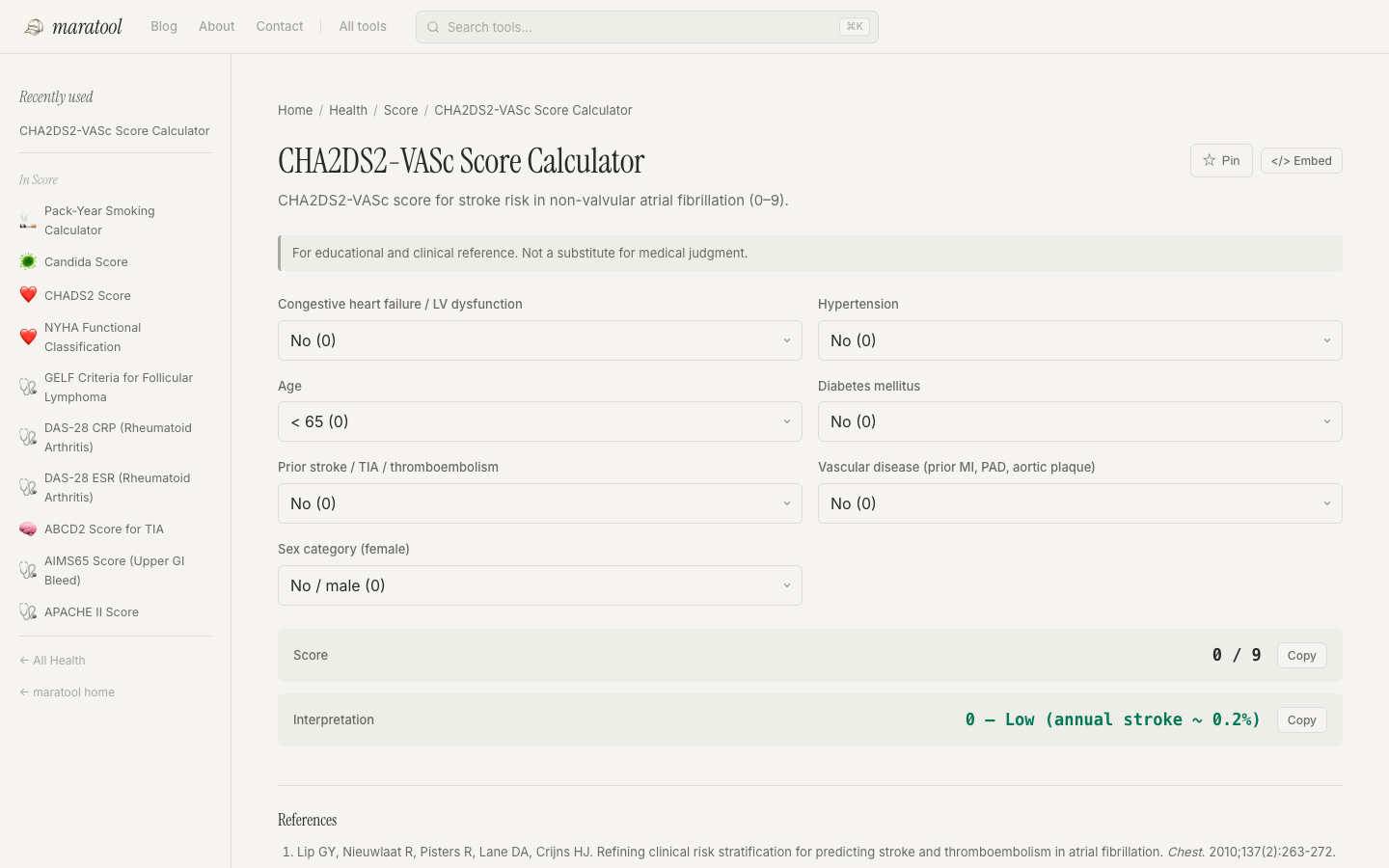
Task: Click the AIMS65 Score stethoscope icon
Action: [x=28, y=571]
